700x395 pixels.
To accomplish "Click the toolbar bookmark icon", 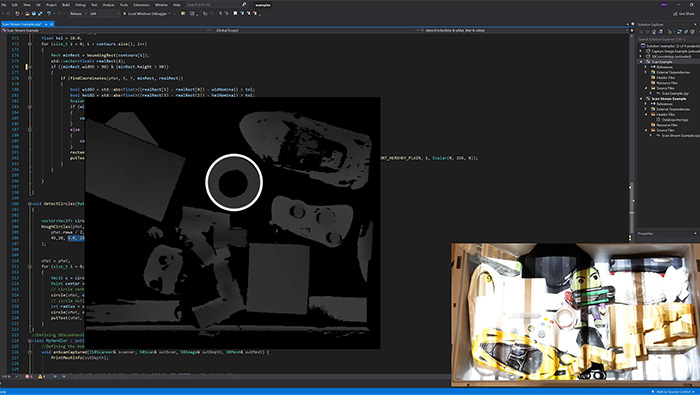I will (235, 14).
